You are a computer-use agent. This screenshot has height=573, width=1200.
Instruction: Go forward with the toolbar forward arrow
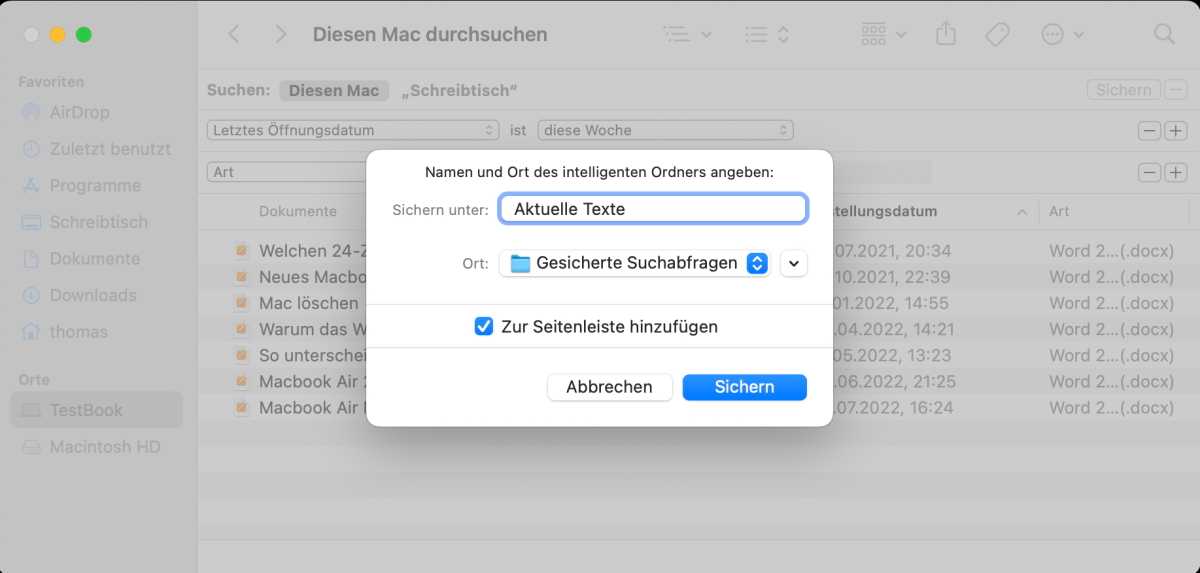click(x=281, y=34)
